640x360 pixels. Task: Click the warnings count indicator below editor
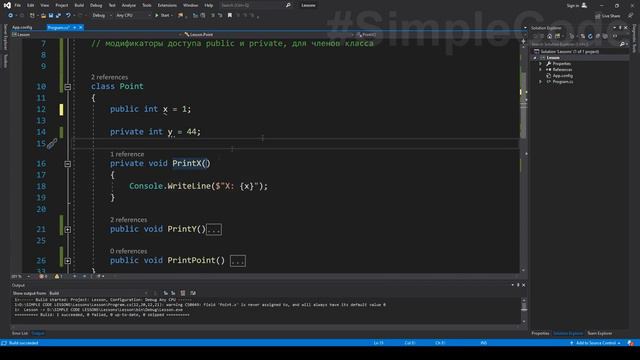click(x=59, y=276)
